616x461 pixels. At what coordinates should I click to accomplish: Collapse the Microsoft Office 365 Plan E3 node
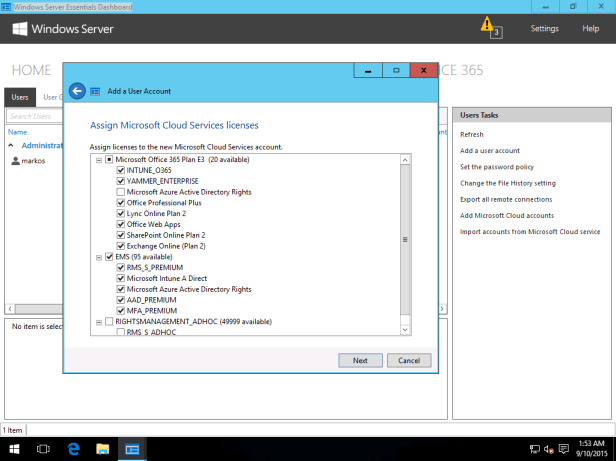98,160
